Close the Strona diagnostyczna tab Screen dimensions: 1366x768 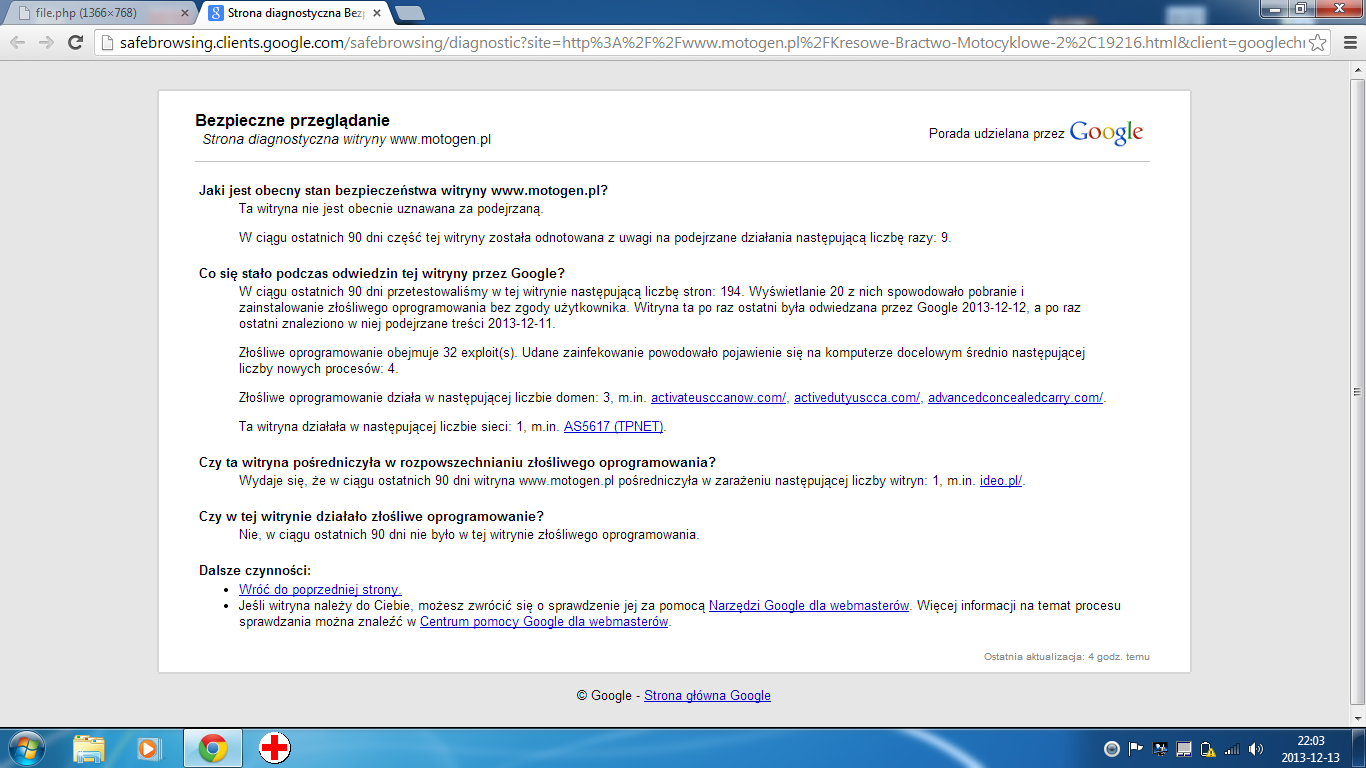click(378, 13)
